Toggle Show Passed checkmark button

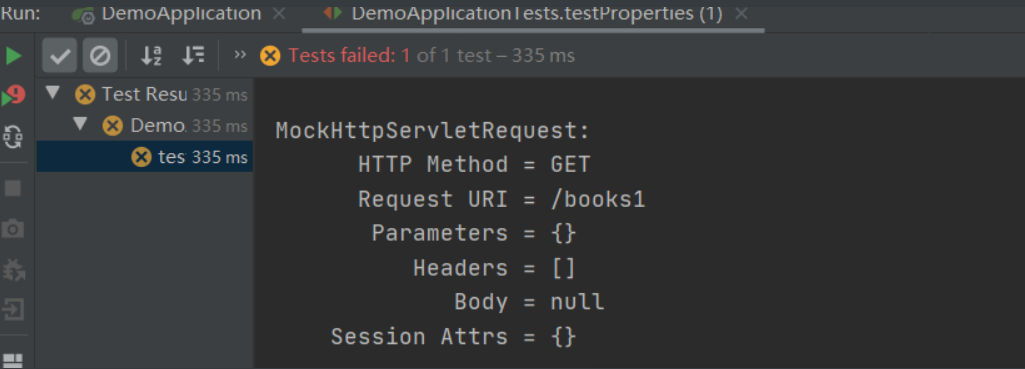click(59, 56)
